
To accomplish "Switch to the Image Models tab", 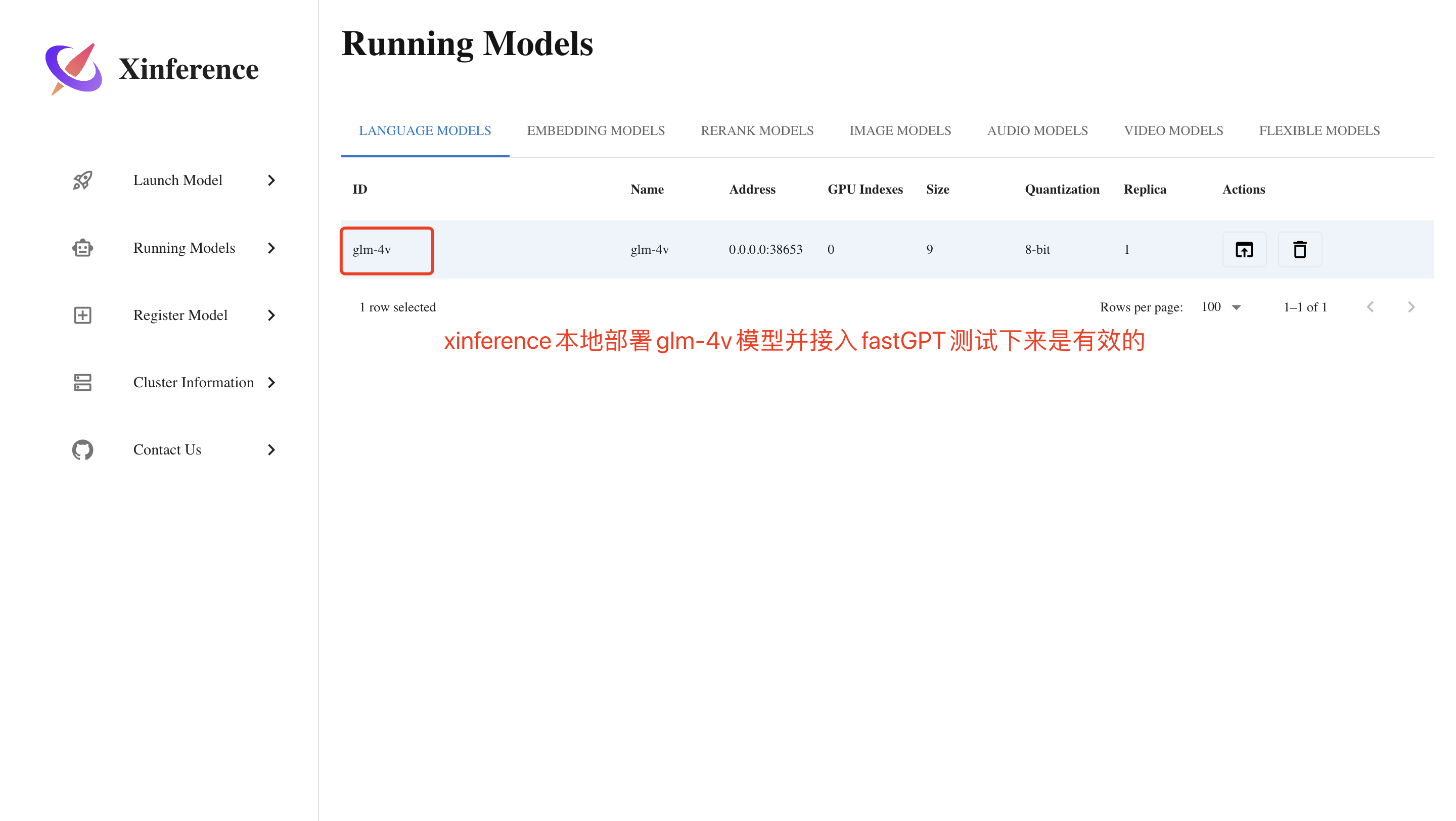I will coord(900,130).
